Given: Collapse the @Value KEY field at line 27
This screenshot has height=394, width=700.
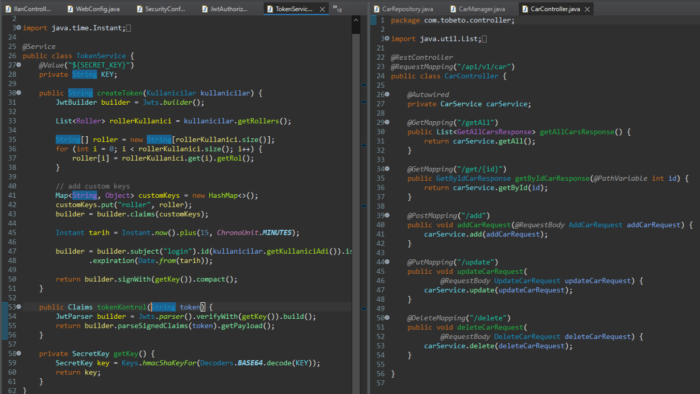Looking at the screenshot, I should [19, 65].
